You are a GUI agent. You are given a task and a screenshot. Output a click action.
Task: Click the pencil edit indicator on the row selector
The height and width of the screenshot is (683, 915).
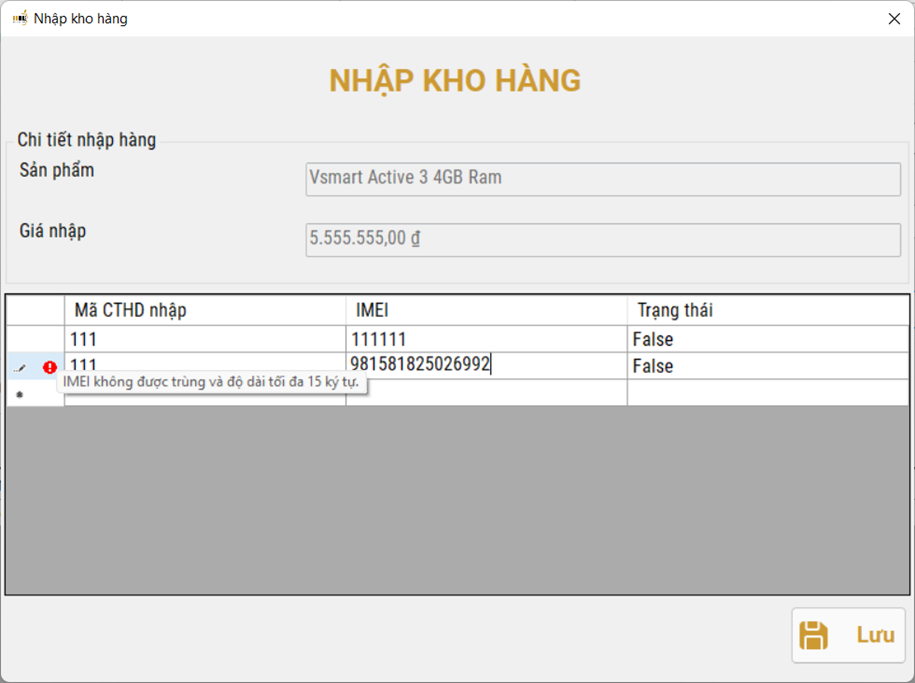click(20, 367)
